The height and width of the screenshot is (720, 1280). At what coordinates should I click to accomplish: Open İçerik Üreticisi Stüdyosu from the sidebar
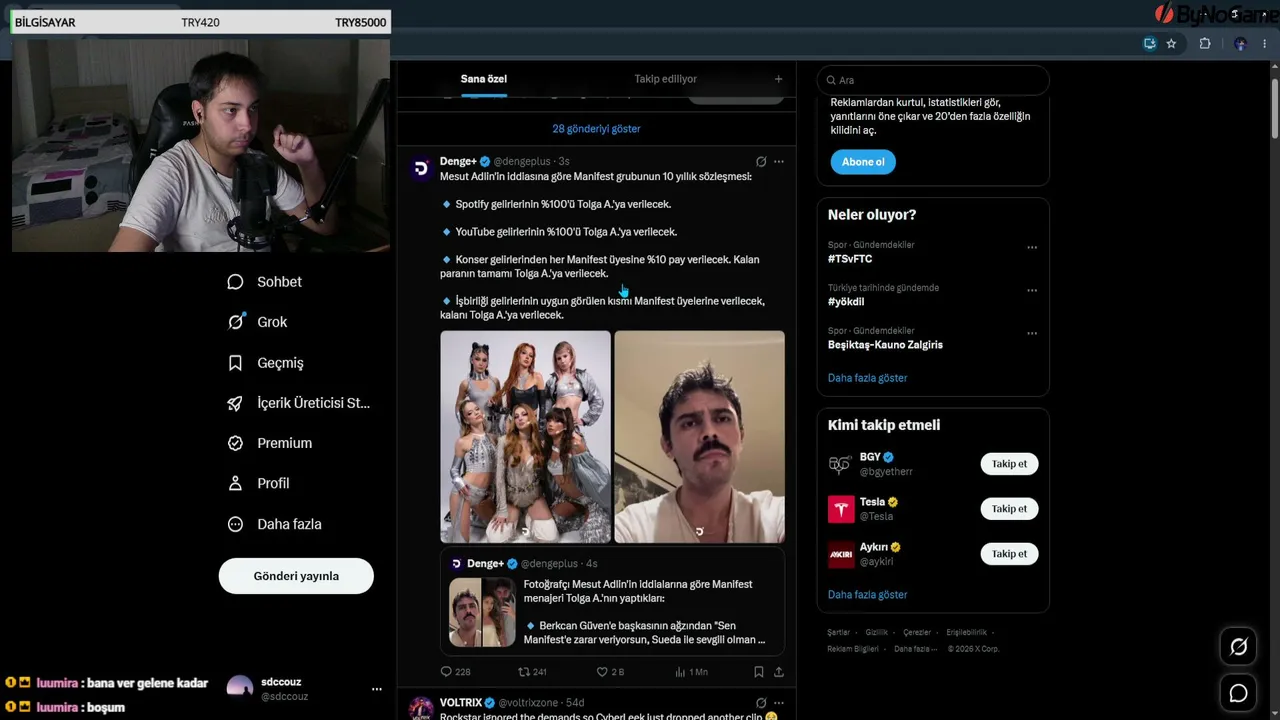click(299, 403)
